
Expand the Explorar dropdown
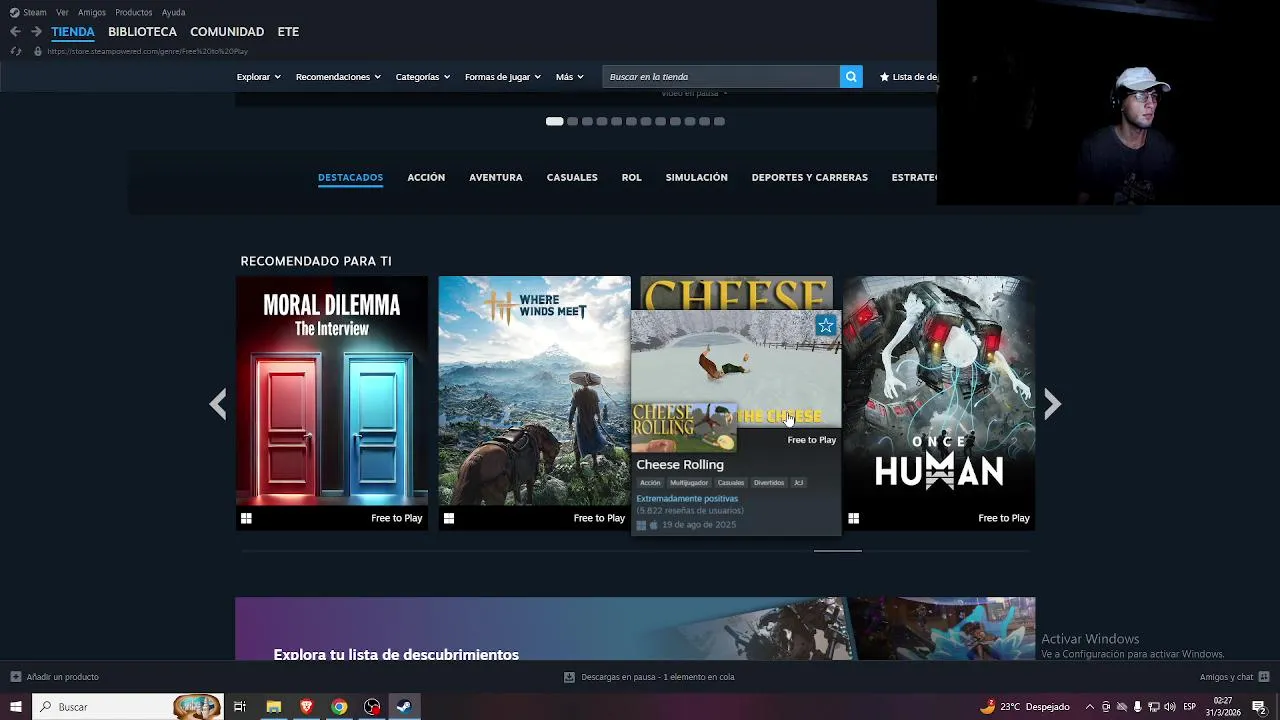coord(258,77)
